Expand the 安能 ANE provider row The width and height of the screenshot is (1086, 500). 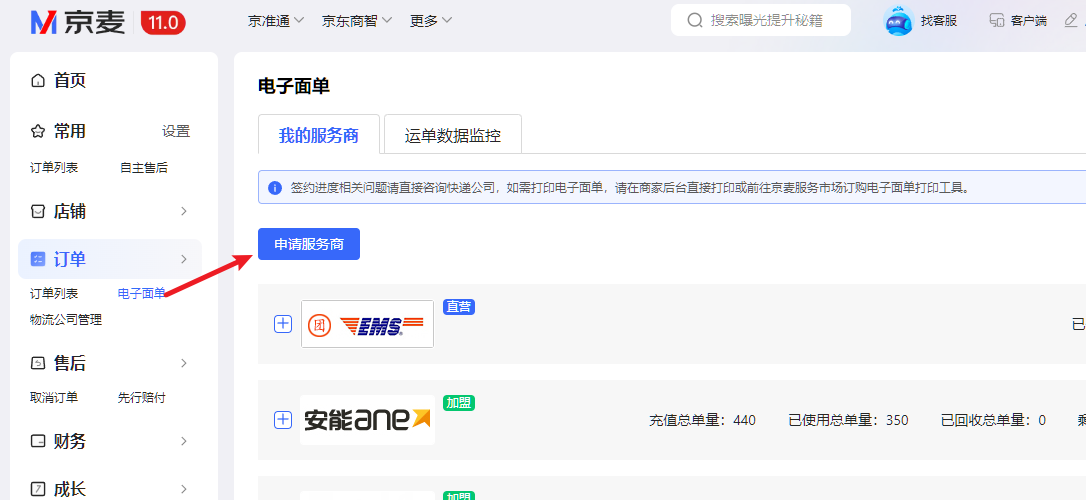[x=283, y=420]
